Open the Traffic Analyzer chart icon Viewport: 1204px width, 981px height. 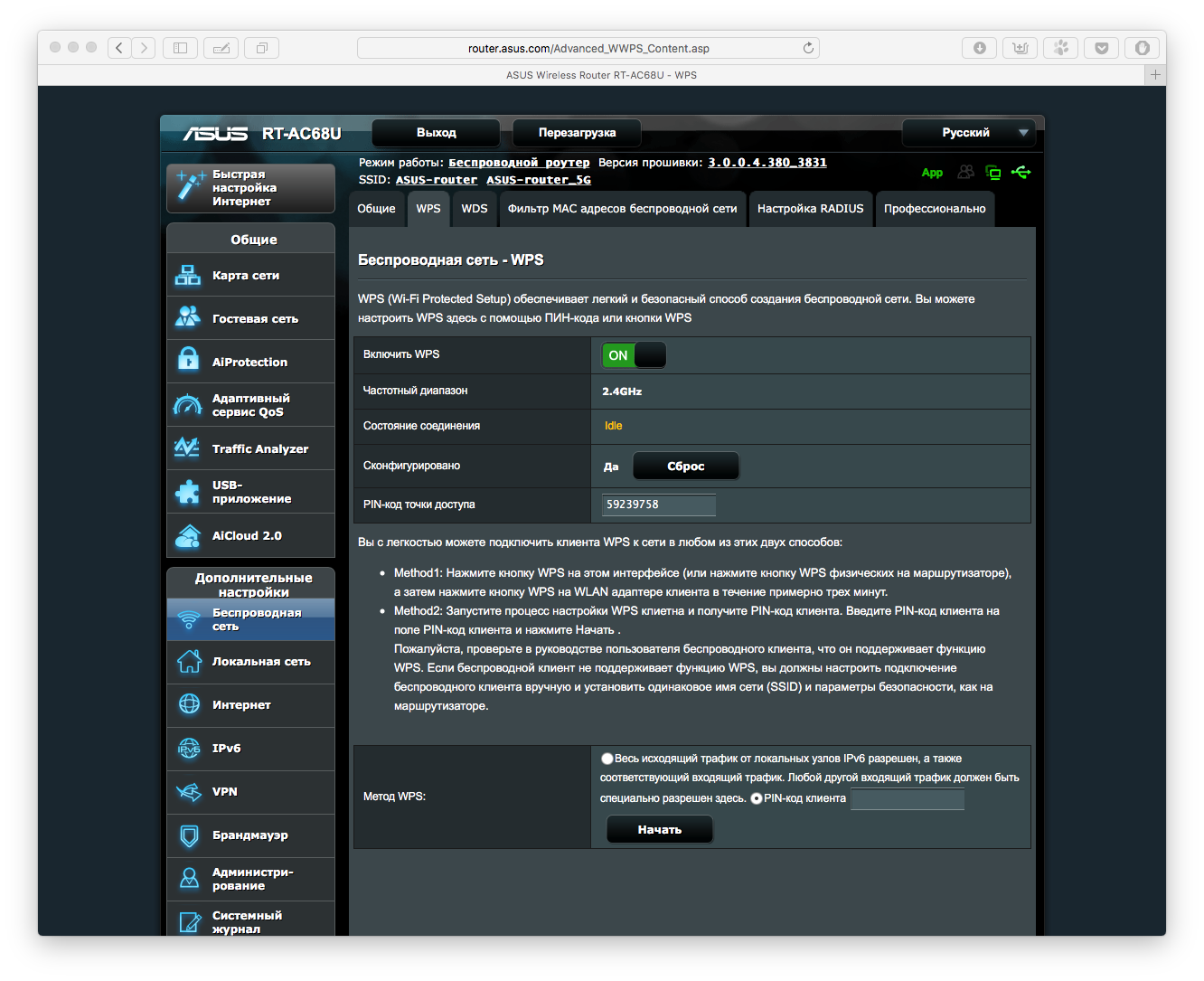tap(188, 448)
